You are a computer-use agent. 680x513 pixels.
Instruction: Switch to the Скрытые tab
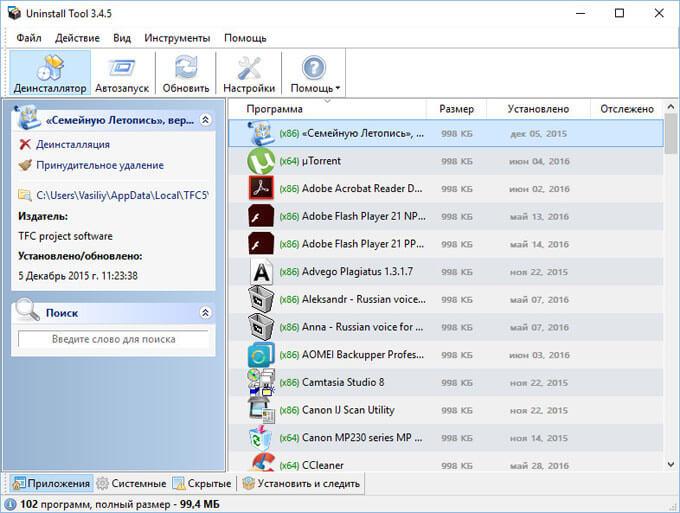(202, 483)
